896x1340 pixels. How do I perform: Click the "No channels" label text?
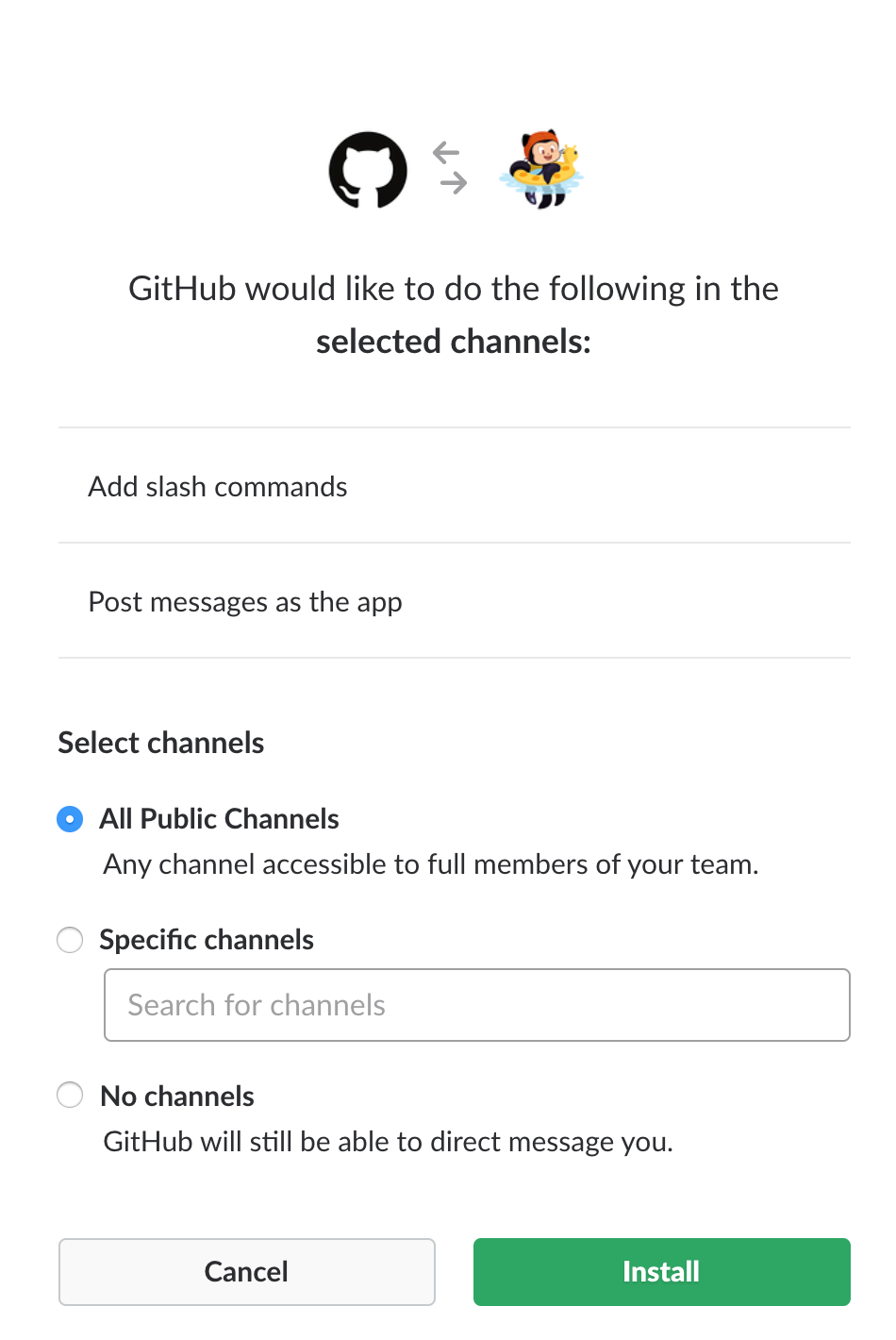pyautogui.click(x=177, y=1097)
